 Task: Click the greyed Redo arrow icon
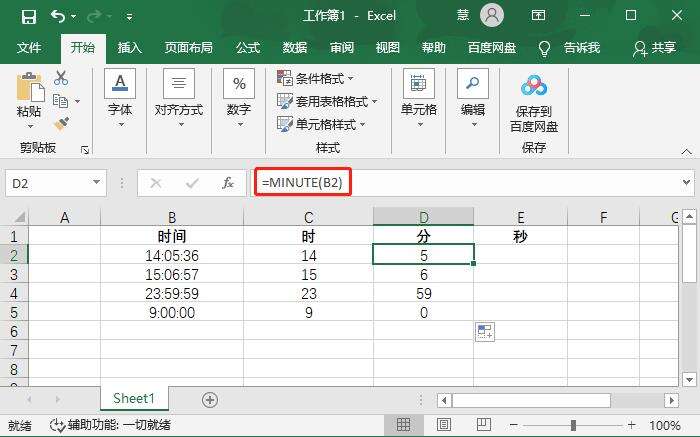93,17
